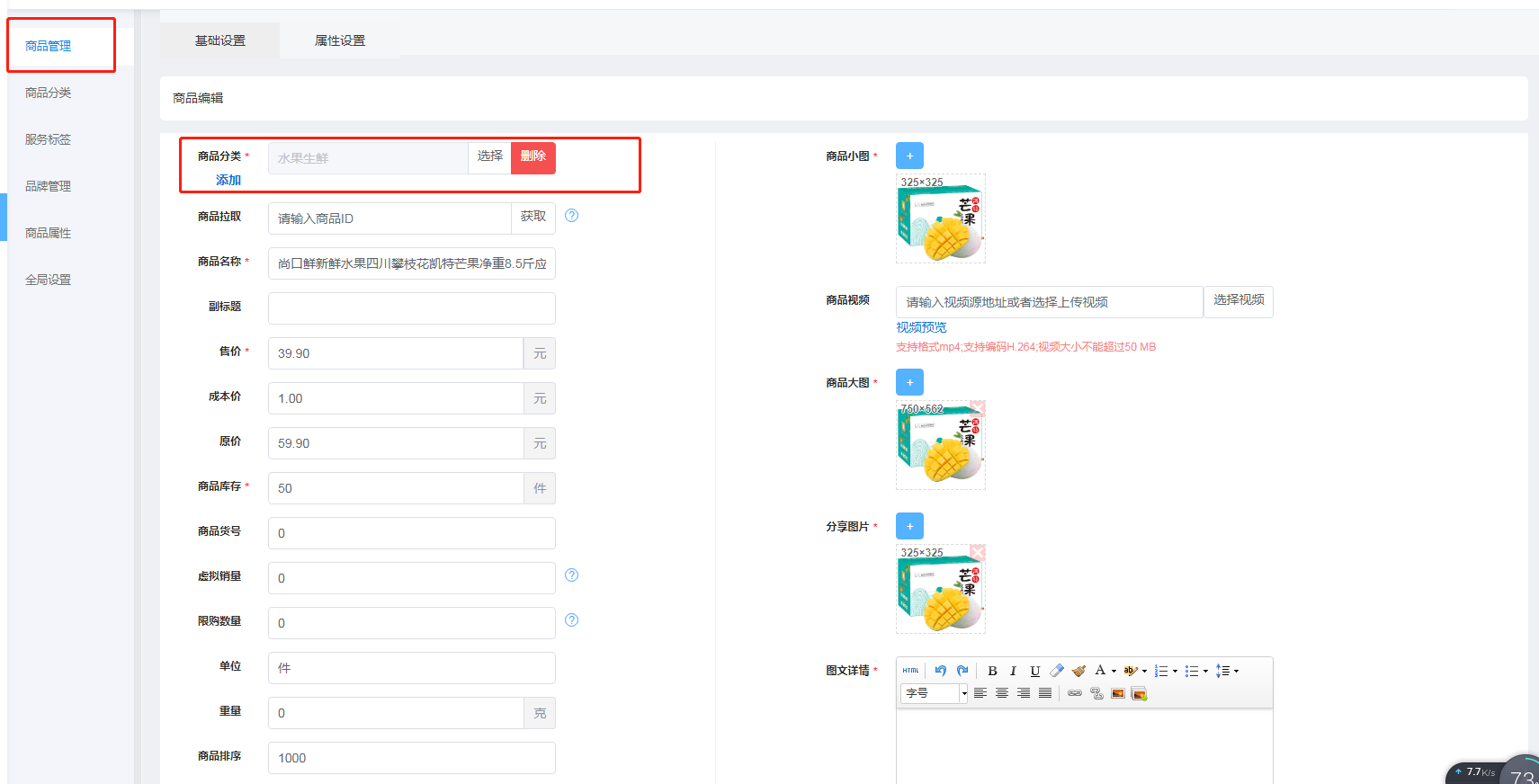Insert an ordered numbered list

coord(1161,671)
